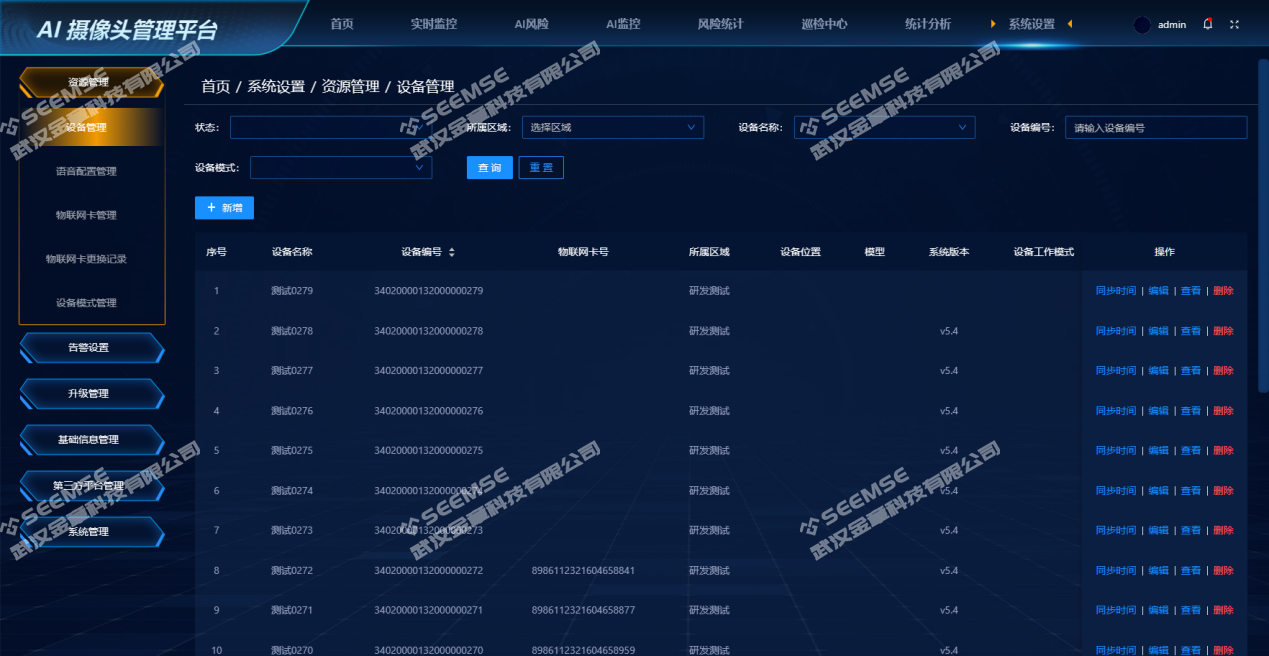Click 同步时间 for device 测试0279
This screenshot has width=1269, height=656.
(1115, 291)
